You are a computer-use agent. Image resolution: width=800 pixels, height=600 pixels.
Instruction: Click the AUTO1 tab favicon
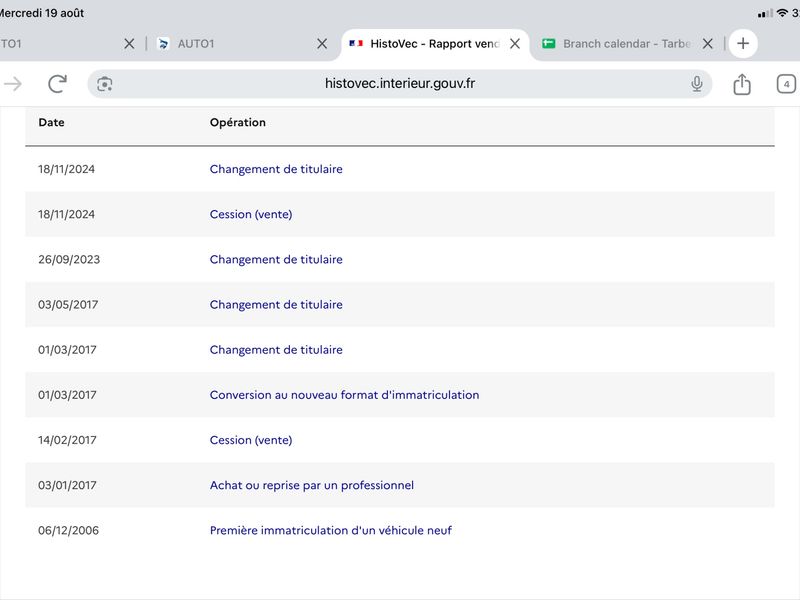[163, 44]
